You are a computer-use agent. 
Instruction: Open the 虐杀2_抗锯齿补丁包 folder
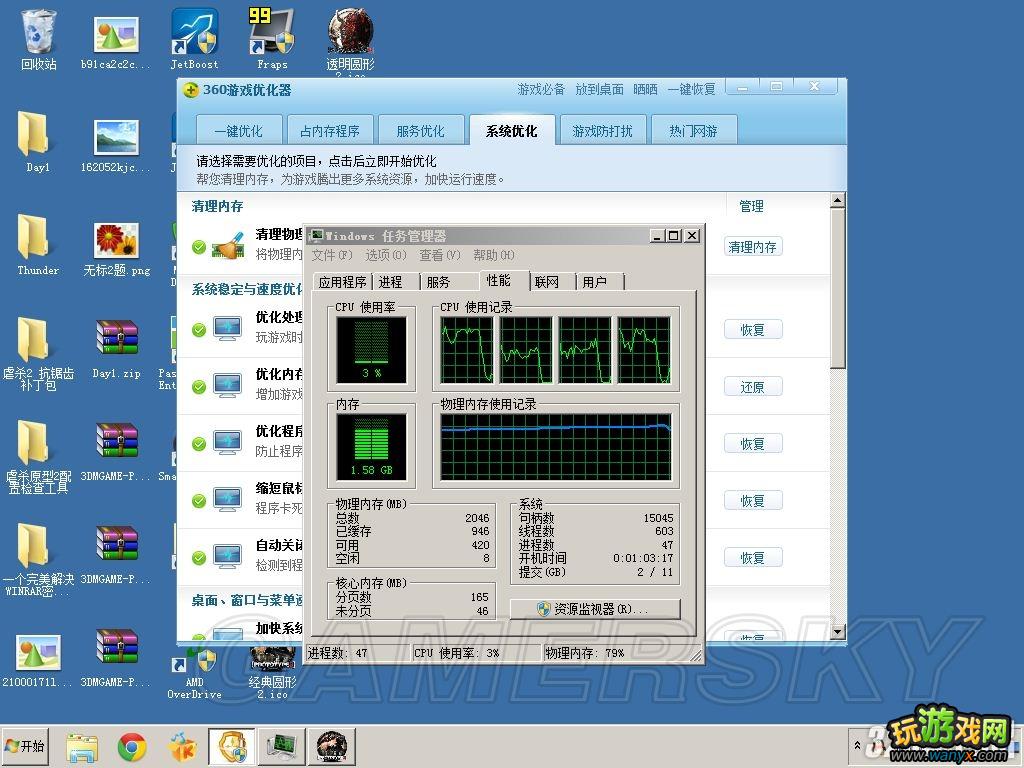tap(38, 353)
